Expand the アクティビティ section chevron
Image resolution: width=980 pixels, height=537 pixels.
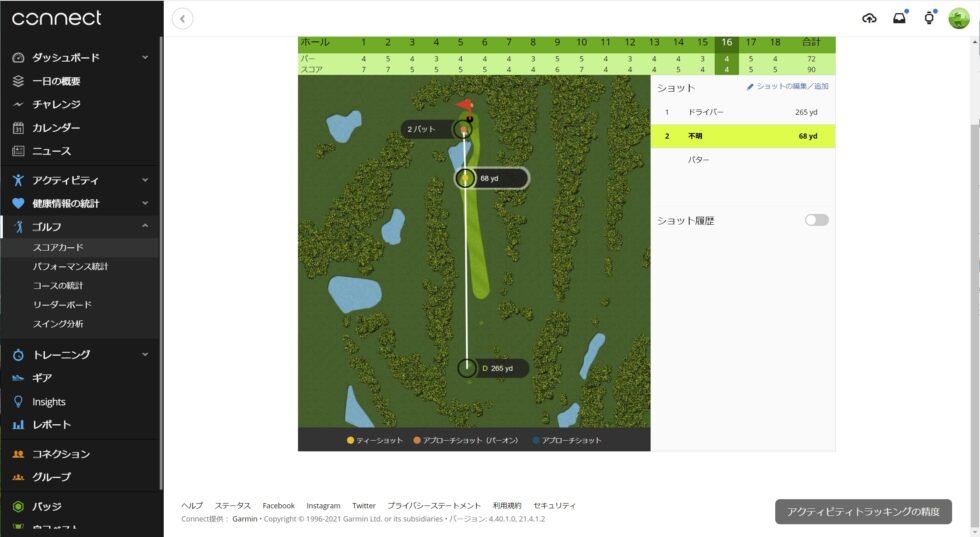coord(145,180)
